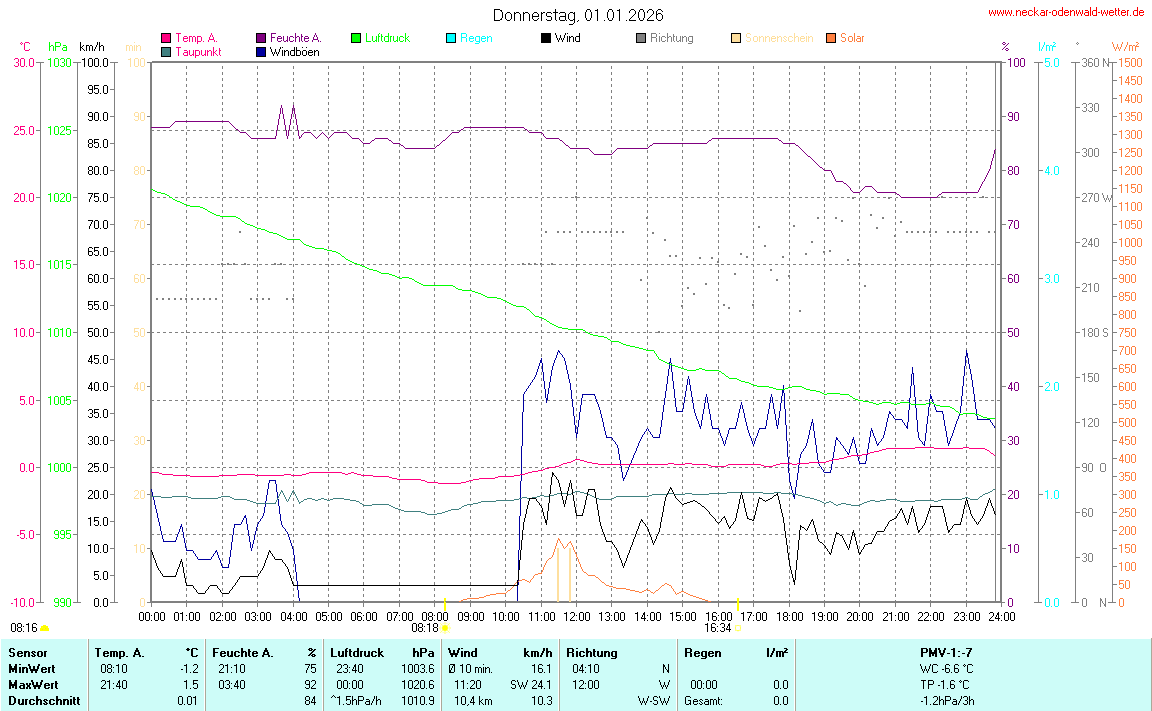The width and height of the screenshot is (1152, 711).
Task: Open the www.neckar-odenwald-wetter.de link
Action: [x=1066, y=13]
